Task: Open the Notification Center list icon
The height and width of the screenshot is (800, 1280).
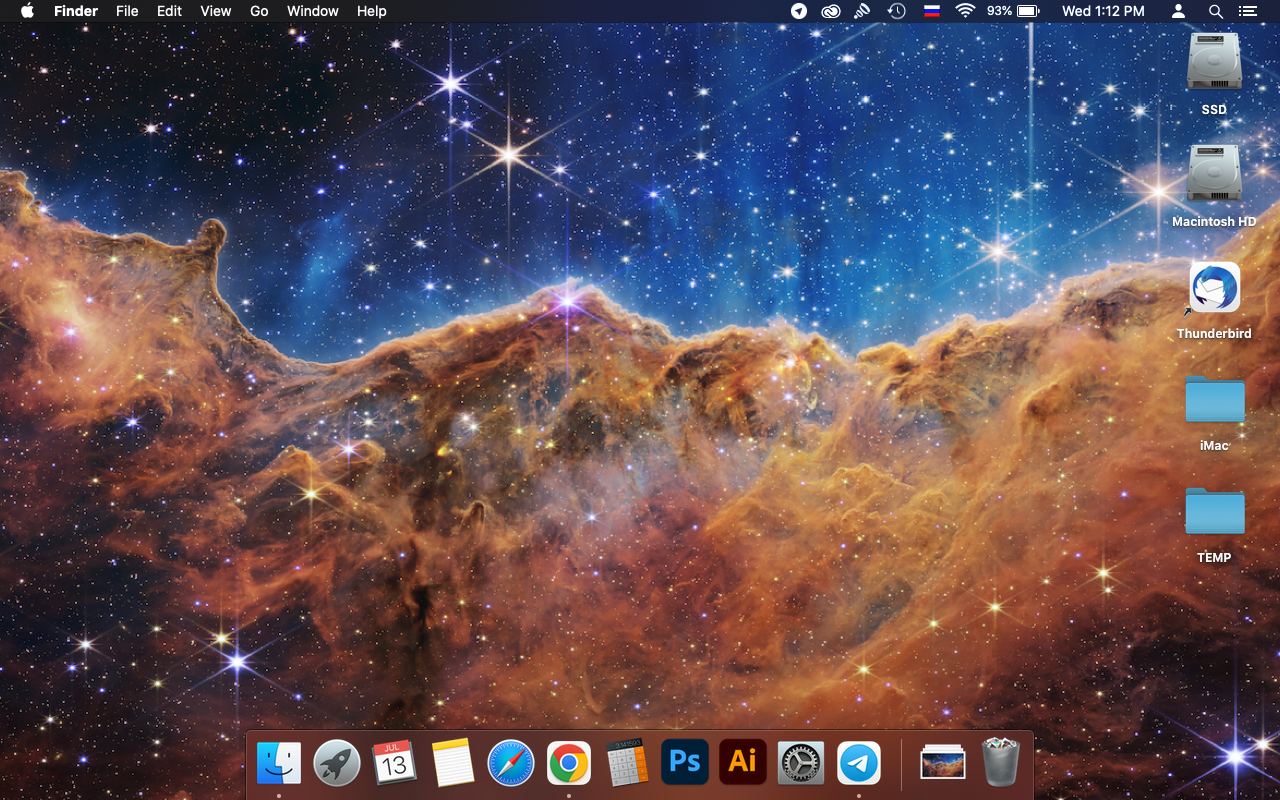Action: pos(1247,11)
